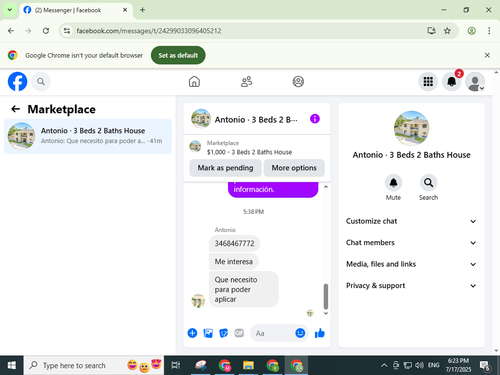The image size is (500, 375).
Task: Attach a photo file icon
Action: [208, 333]
